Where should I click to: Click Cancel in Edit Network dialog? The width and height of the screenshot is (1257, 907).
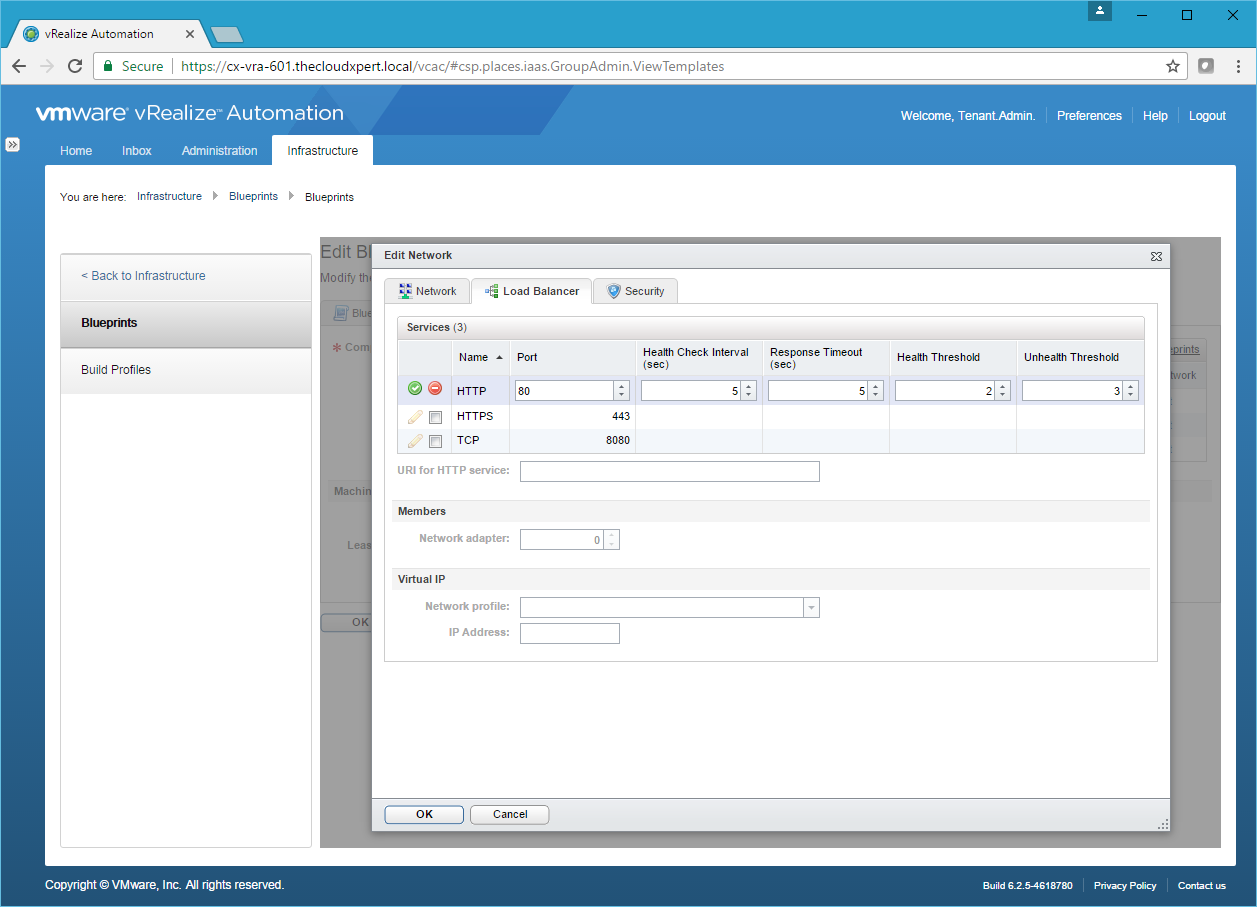pyautogui.click(x=509, y=814)
